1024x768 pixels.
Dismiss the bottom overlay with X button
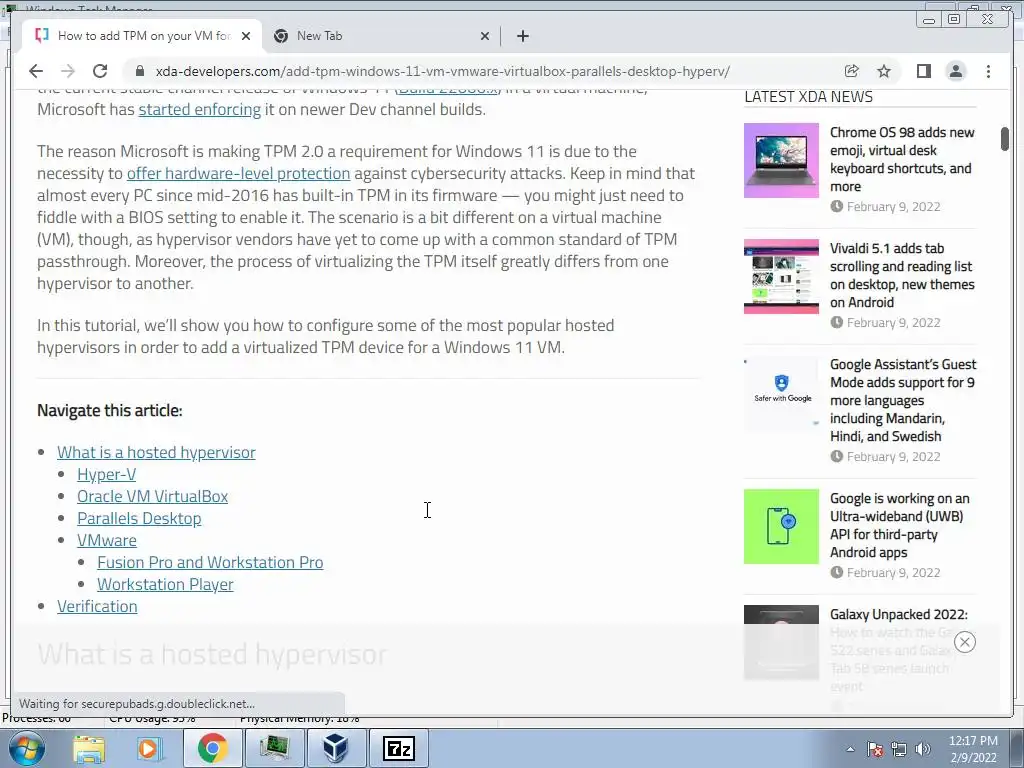click(965, 642)
